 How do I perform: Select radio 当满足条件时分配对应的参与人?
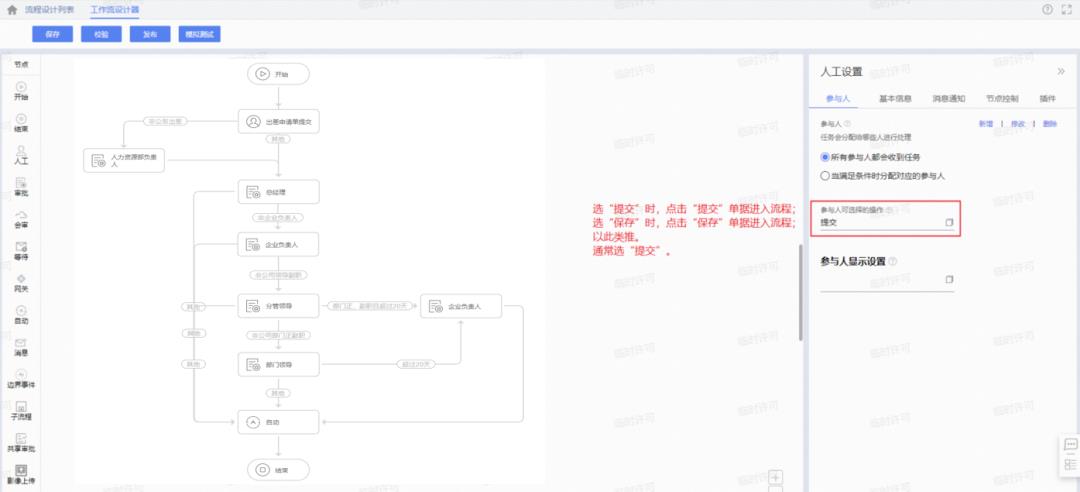coord(825,175)
